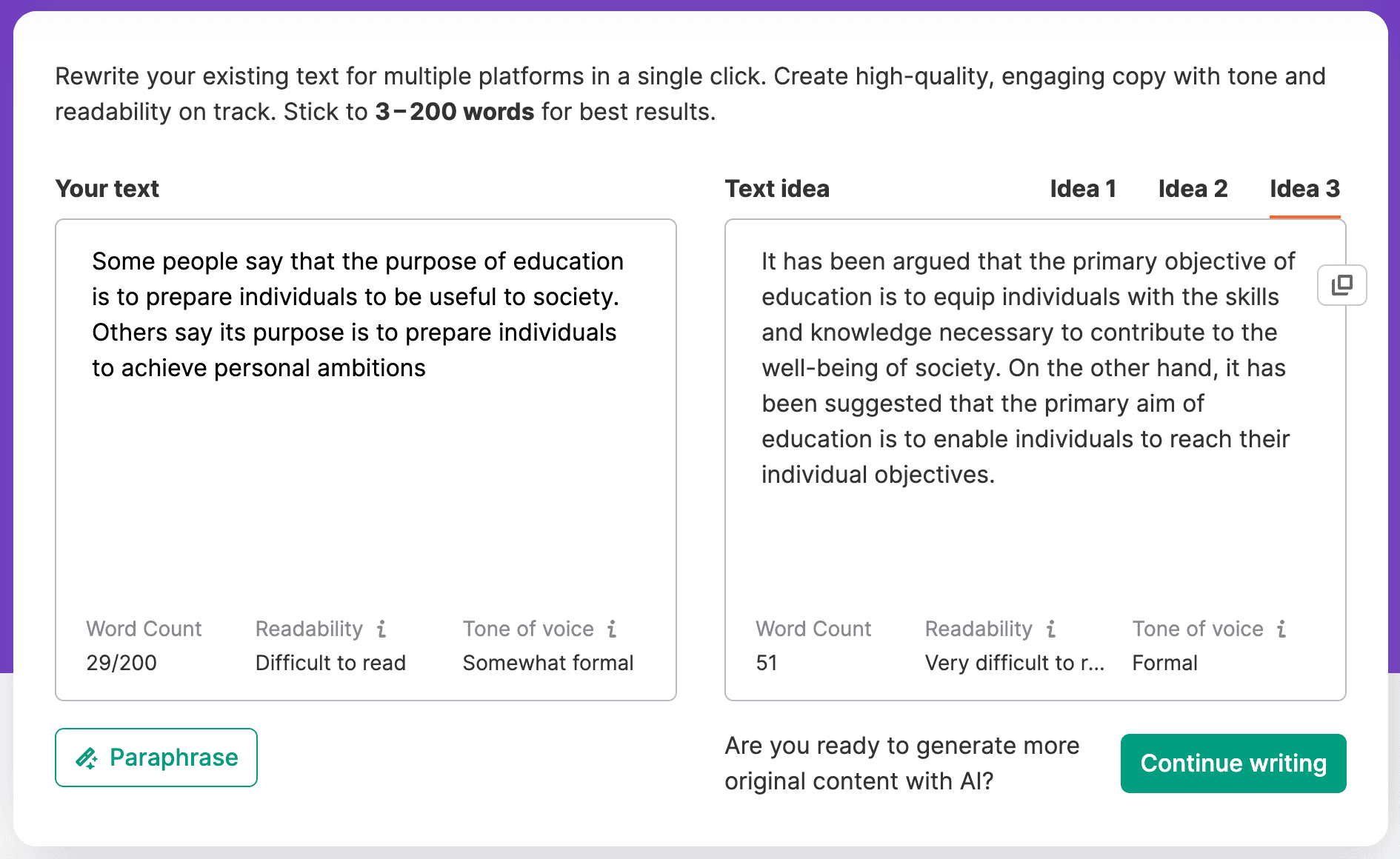The height and width of the screenshot is (859, 1400).
Task: Click the "Difficult to read" readability value
Action: point(330,663)
